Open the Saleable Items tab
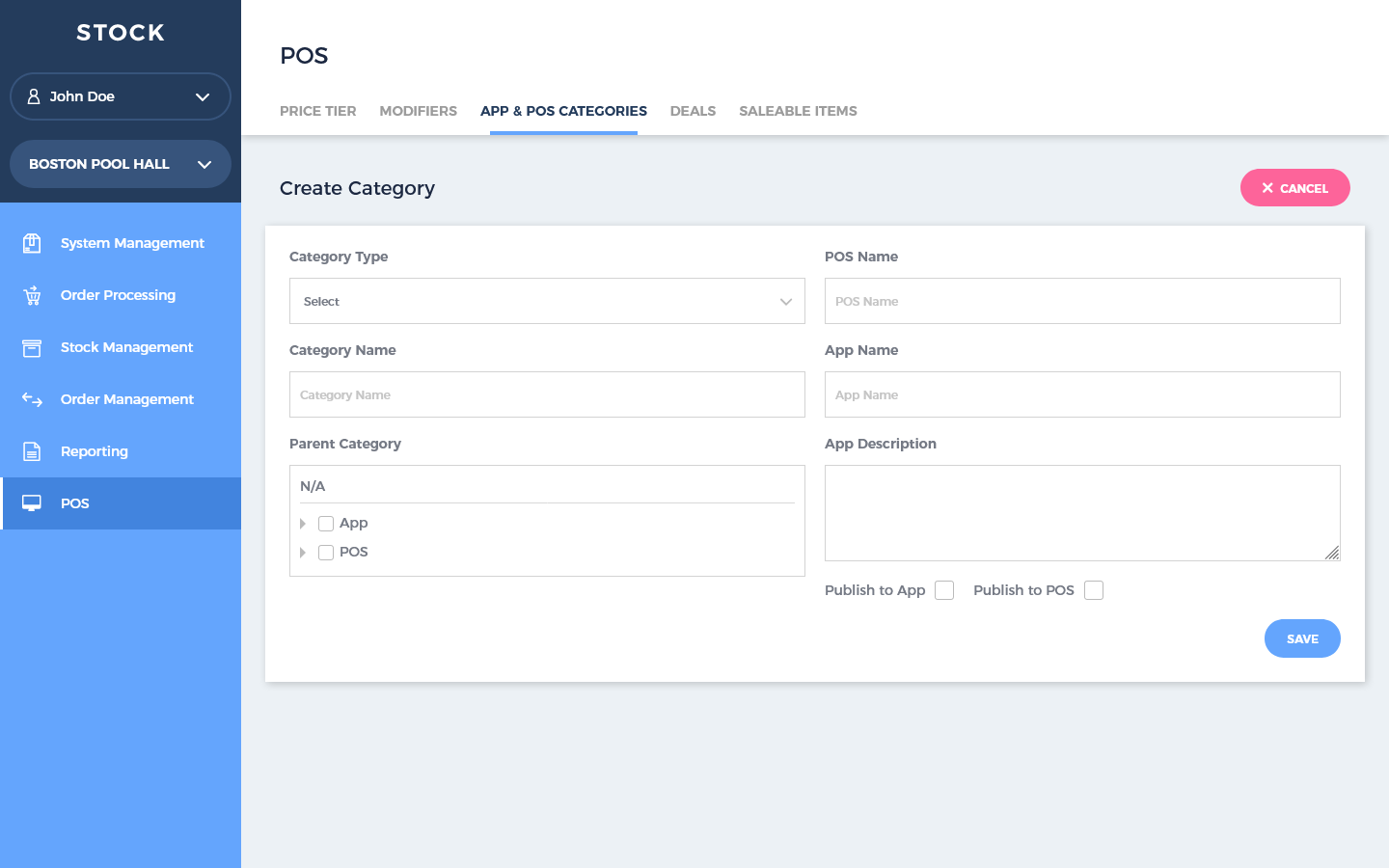 [x=798, y=111]
